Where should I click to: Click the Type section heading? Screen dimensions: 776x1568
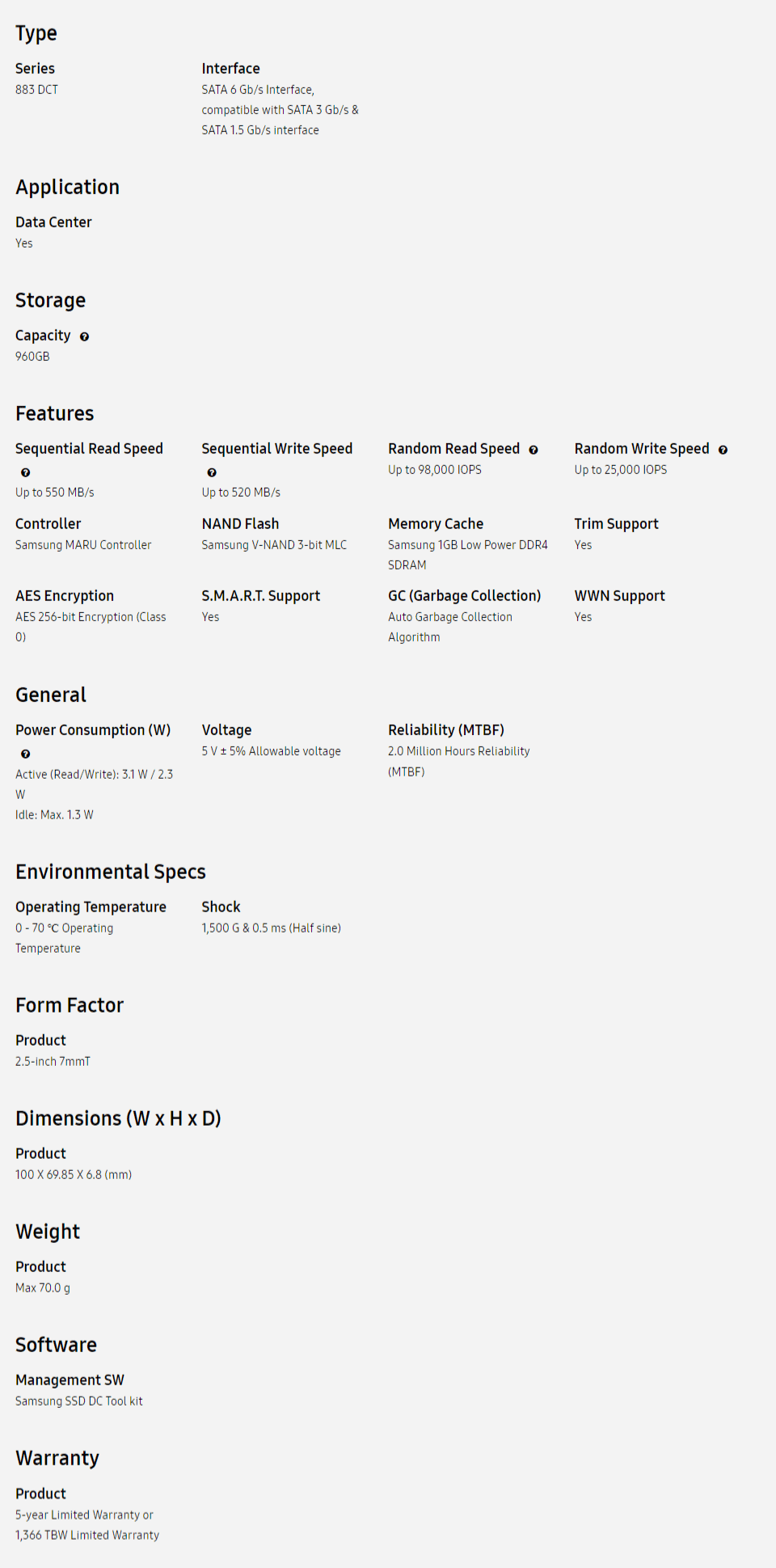(x=36, y=33)
